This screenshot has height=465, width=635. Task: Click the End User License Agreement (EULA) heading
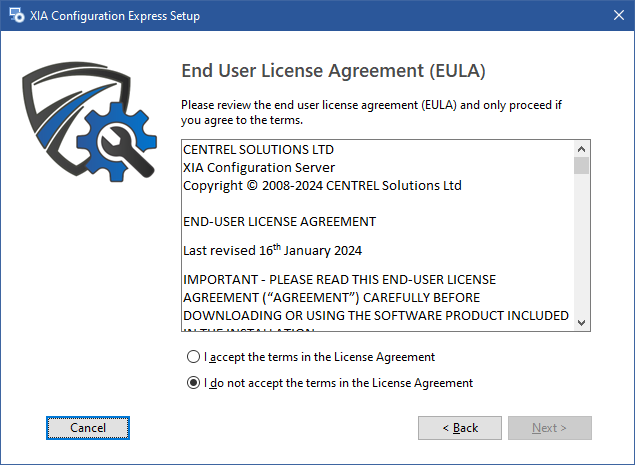coord(333,71)
